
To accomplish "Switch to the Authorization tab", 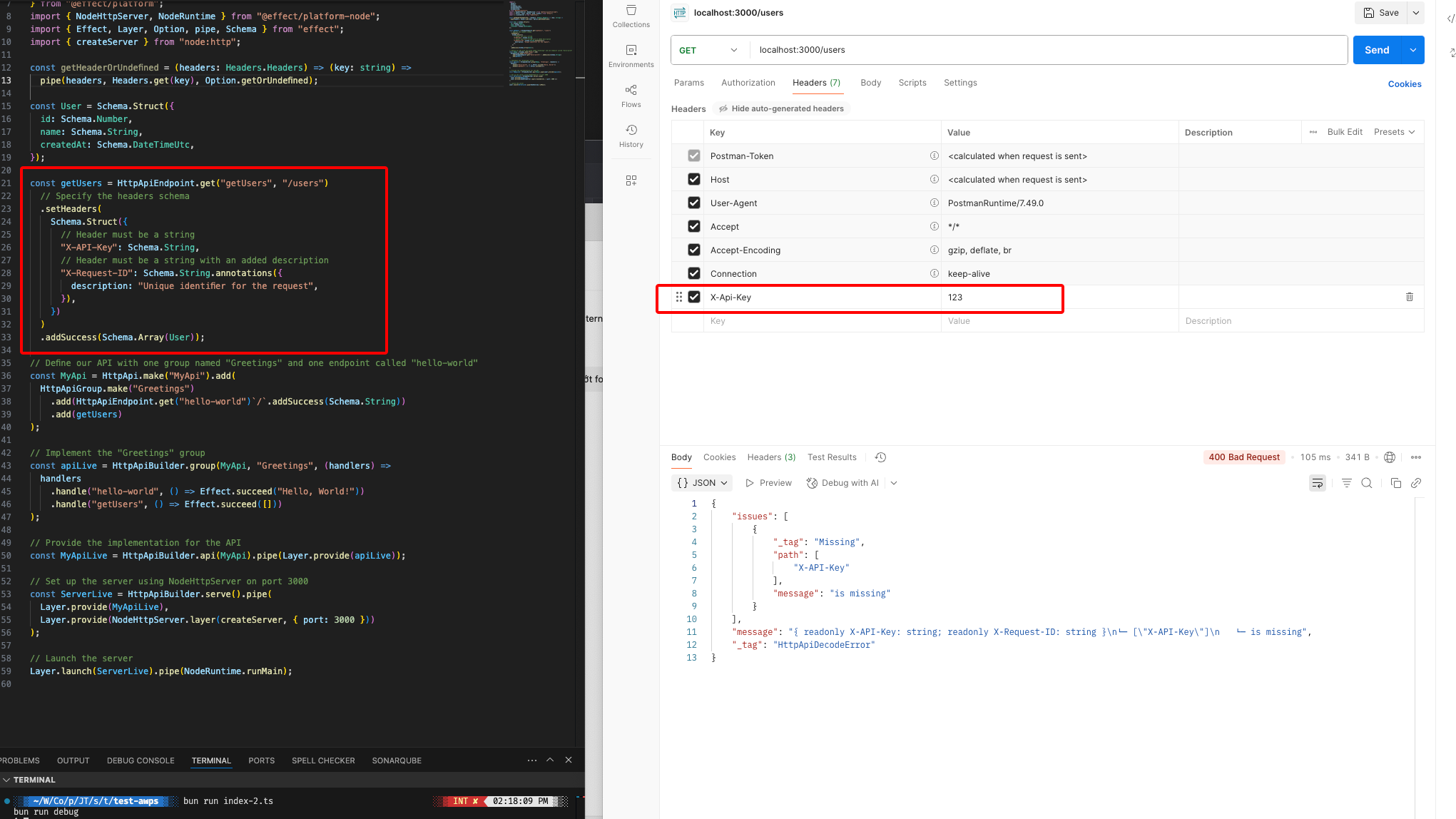I will (748, 83).
